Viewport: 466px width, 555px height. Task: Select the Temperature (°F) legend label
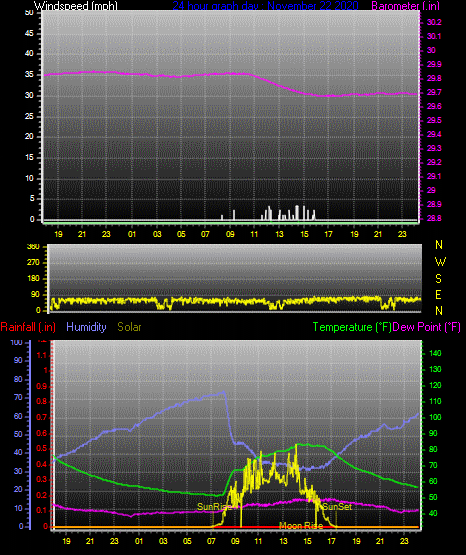pyautogui.click(x=352, y=327)
